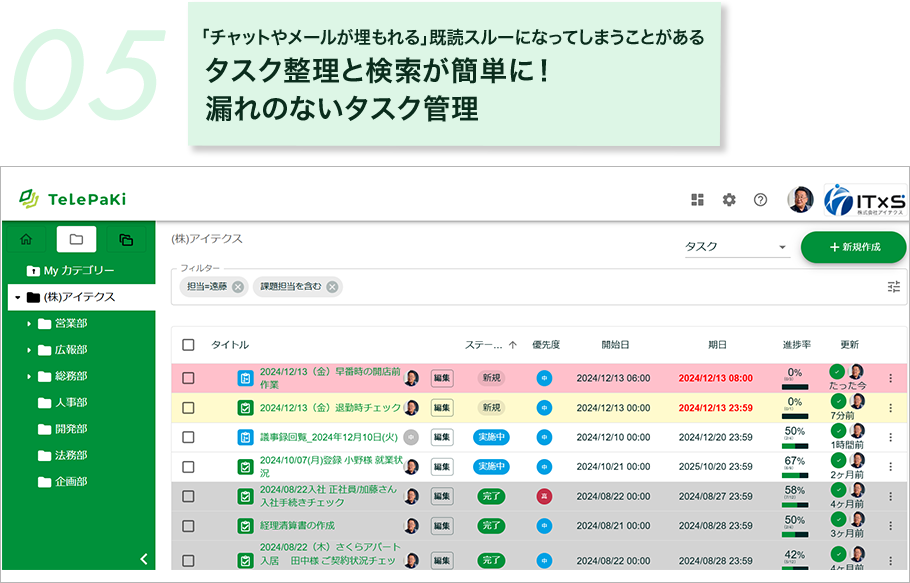
Task: Open the filter settings icon right of the filters
Action: 893,286
